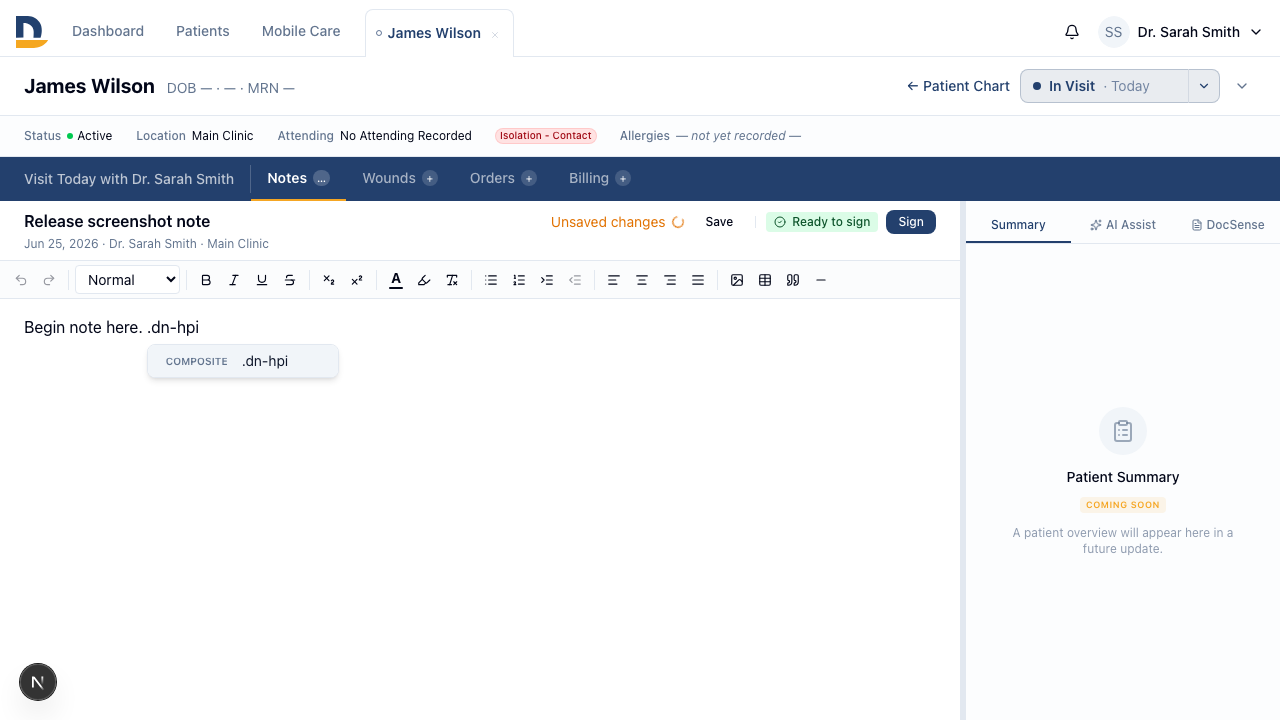The height and width of the screenshot is (720, 1280).
Task: Switch to the Billing tab
Action: (589, 178)
